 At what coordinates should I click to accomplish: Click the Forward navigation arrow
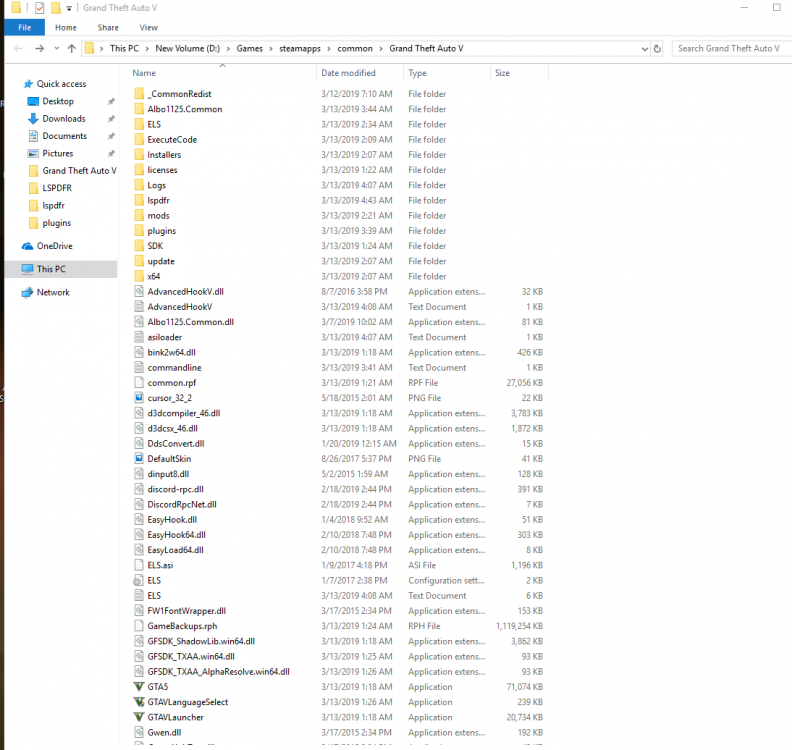tap(39, 48)
